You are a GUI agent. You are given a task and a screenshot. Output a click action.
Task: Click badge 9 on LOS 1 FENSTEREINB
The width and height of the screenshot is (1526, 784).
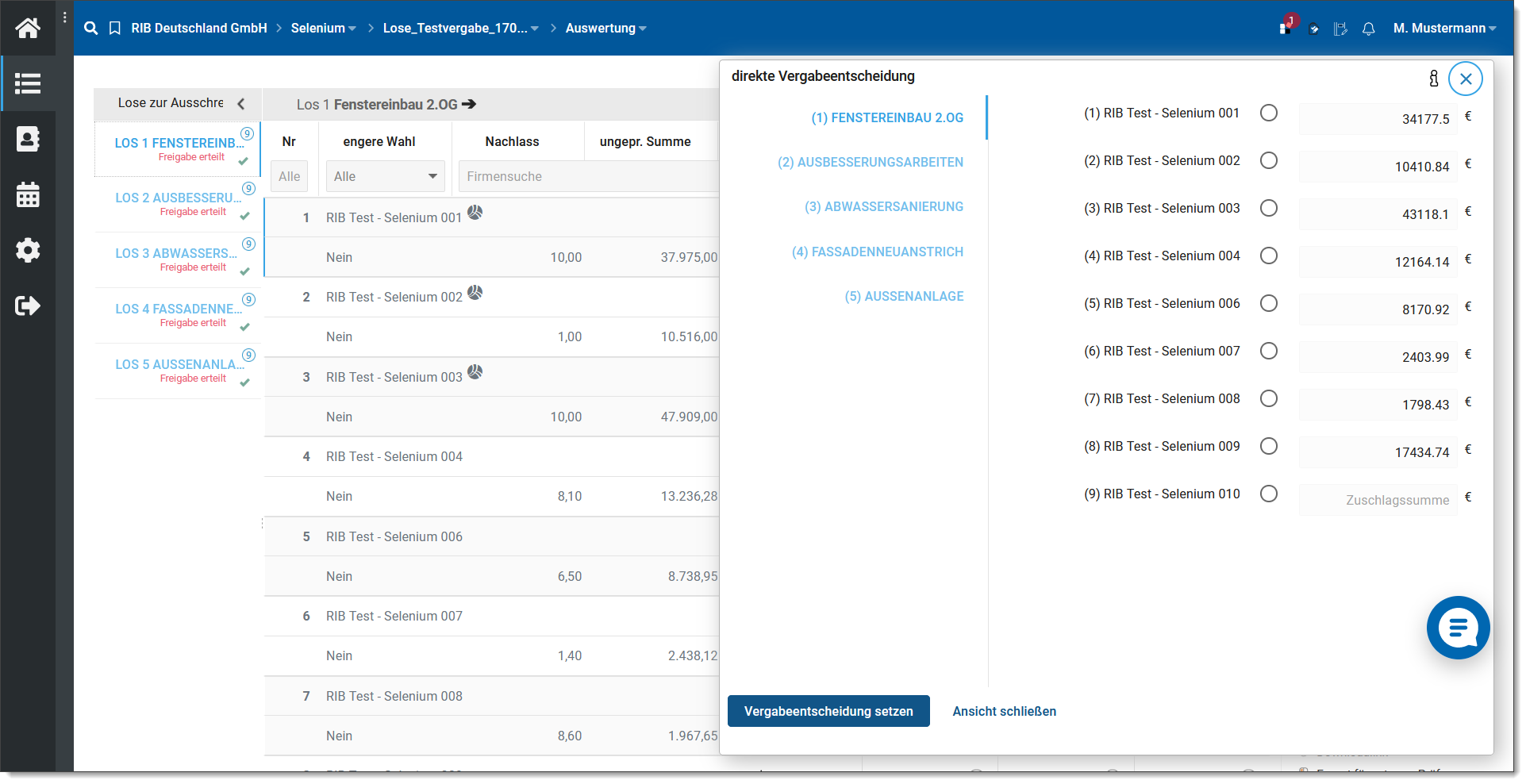click(248, 133)
